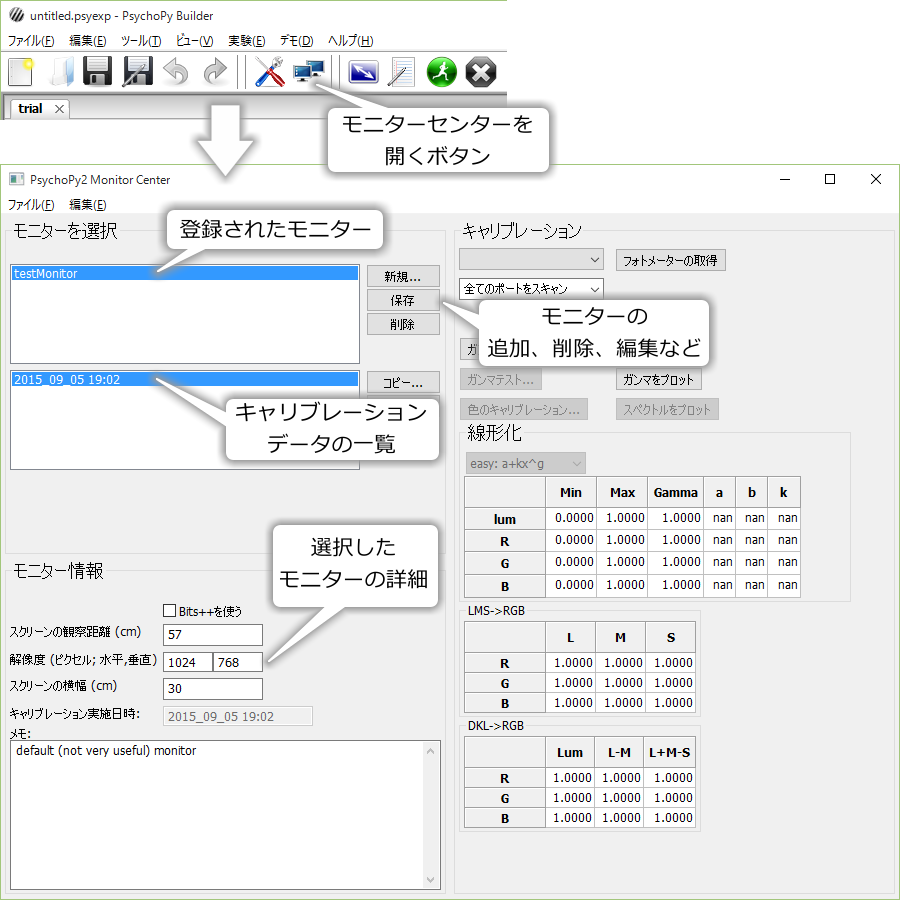Click the LMS->RGB R row L cell
Viewport: 900px width, 900px height.
point(571,663)
